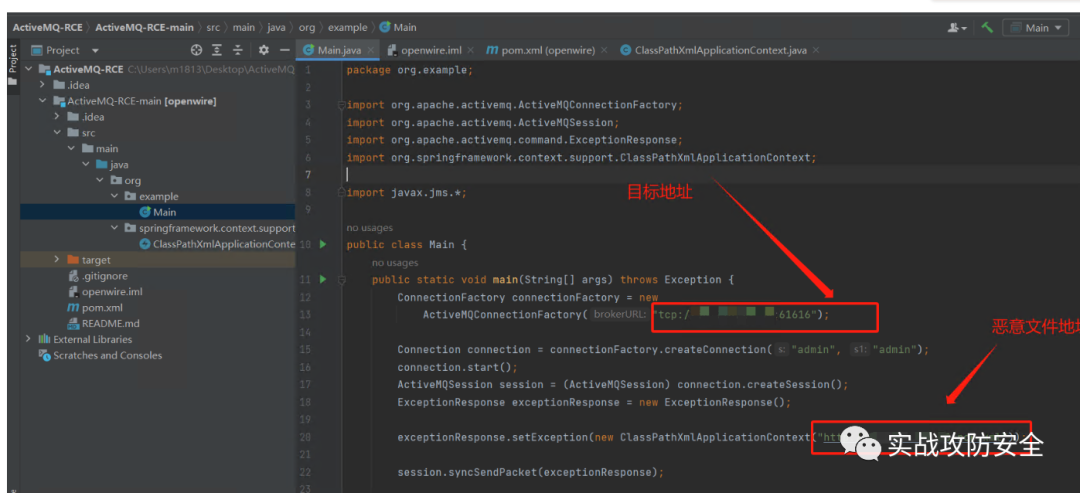Run the Main class via gutter arrow
This screenshot has height=493, width=1080.
(x=323, y=244)
